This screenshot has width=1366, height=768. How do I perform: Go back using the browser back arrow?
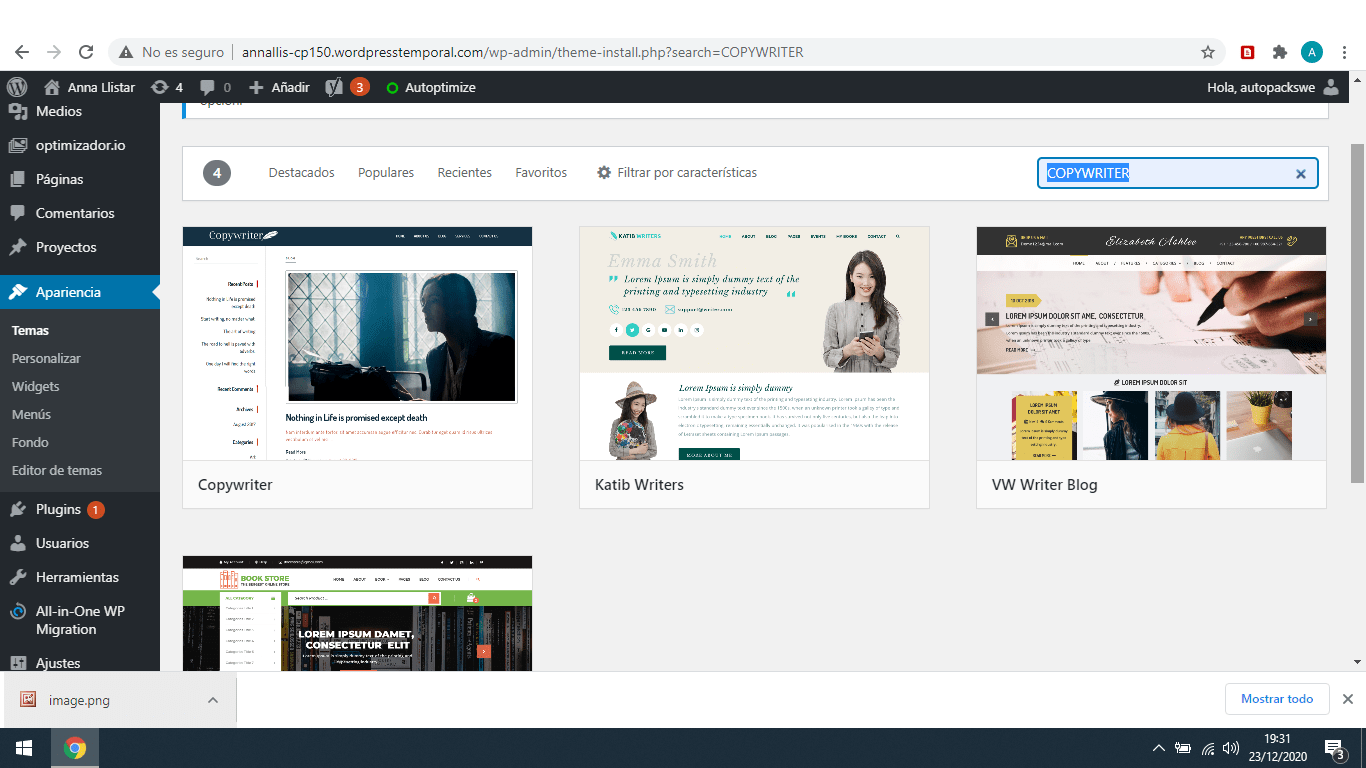click(22, 52)
